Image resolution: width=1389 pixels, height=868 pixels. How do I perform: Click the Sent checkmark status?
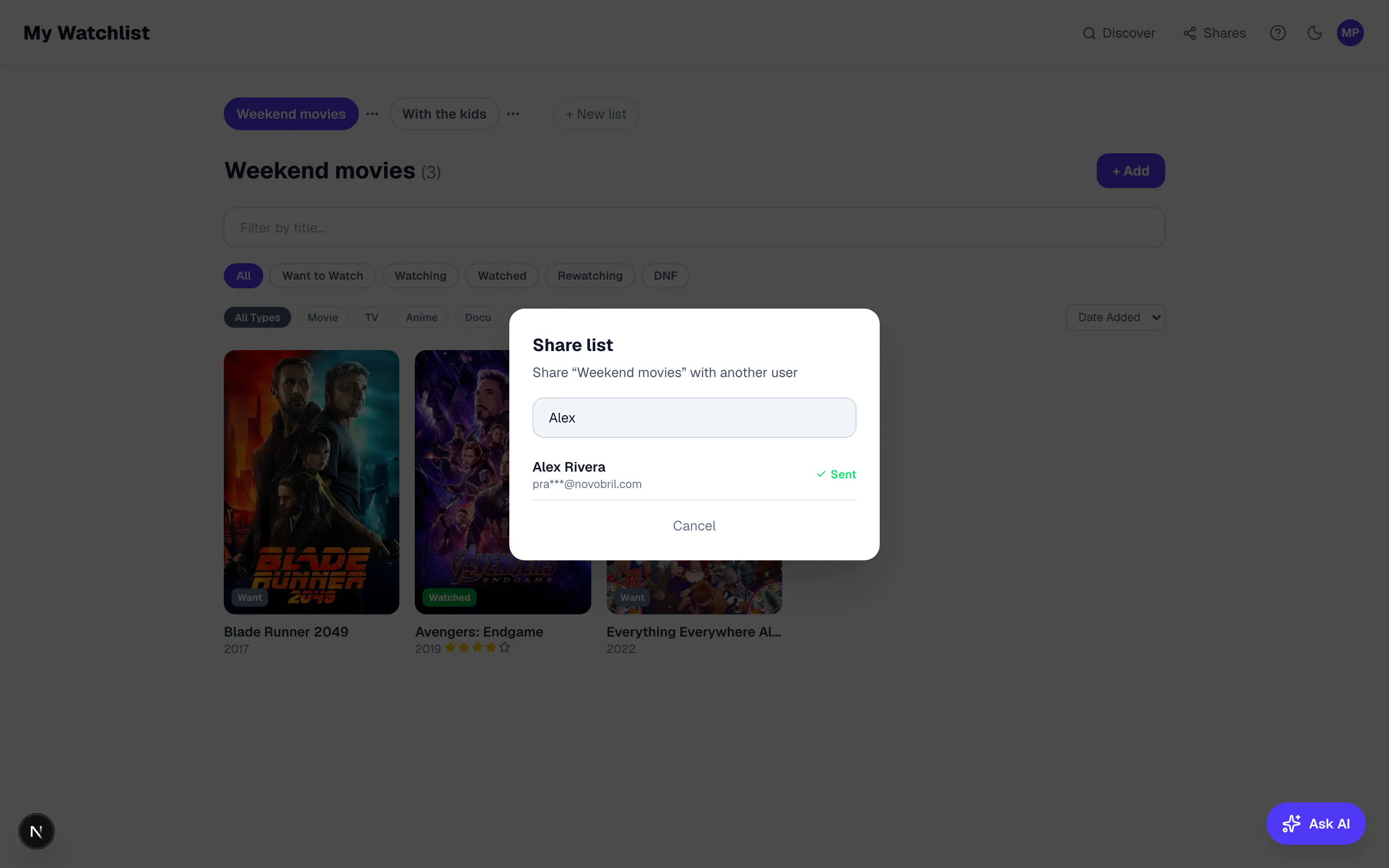point(836,474)
